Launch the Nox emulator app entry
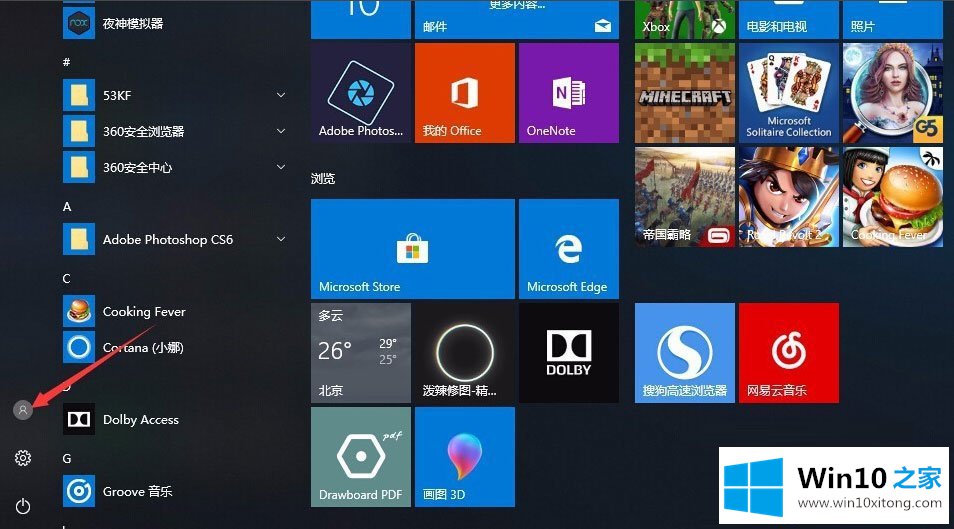Image resolution: width=954 pixels, height=529 pixels. pyautogui.click(x=175, y=23)
